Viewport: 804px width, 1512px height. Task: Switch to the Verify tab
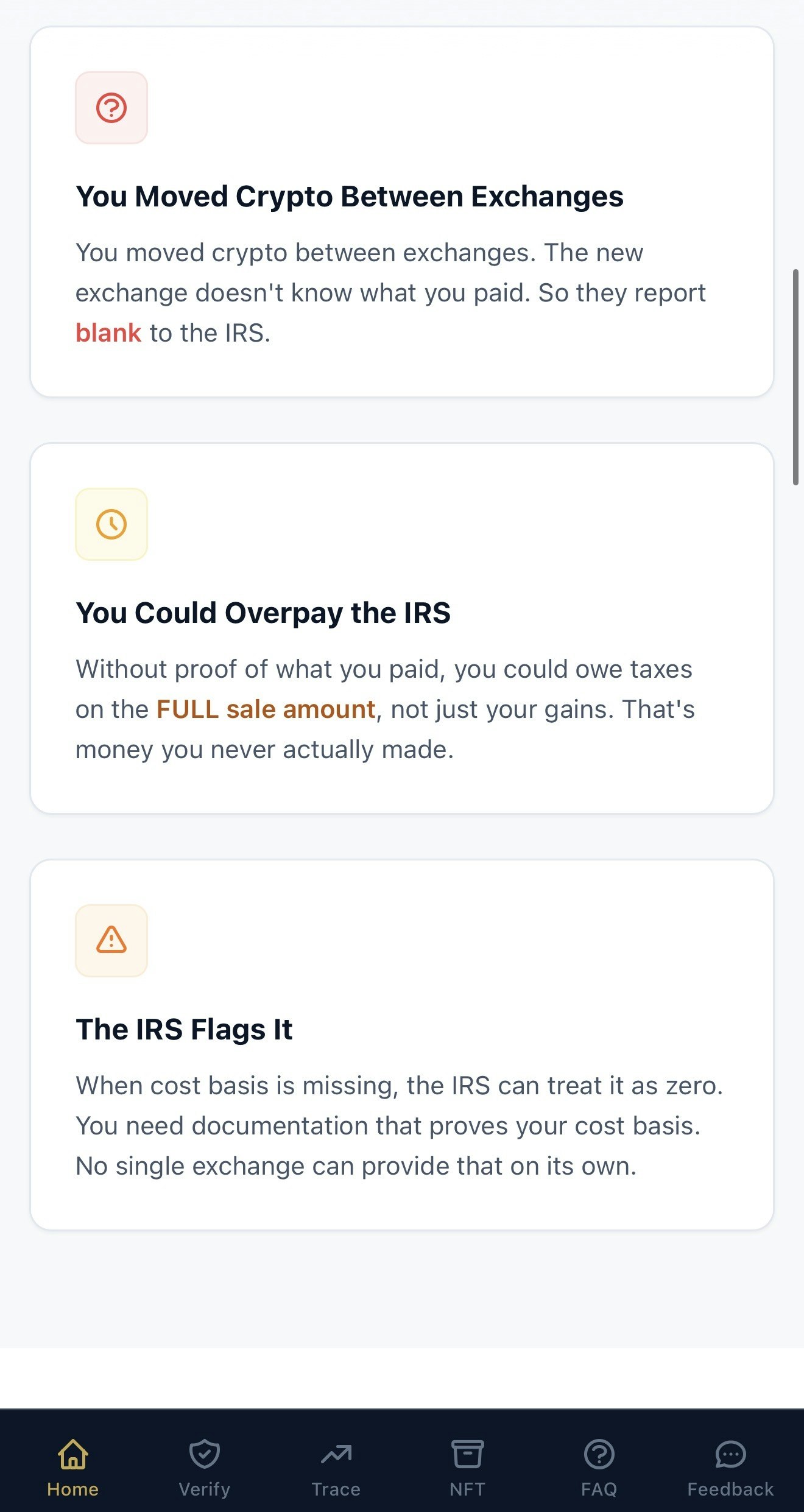click(x=205, y=1468)
